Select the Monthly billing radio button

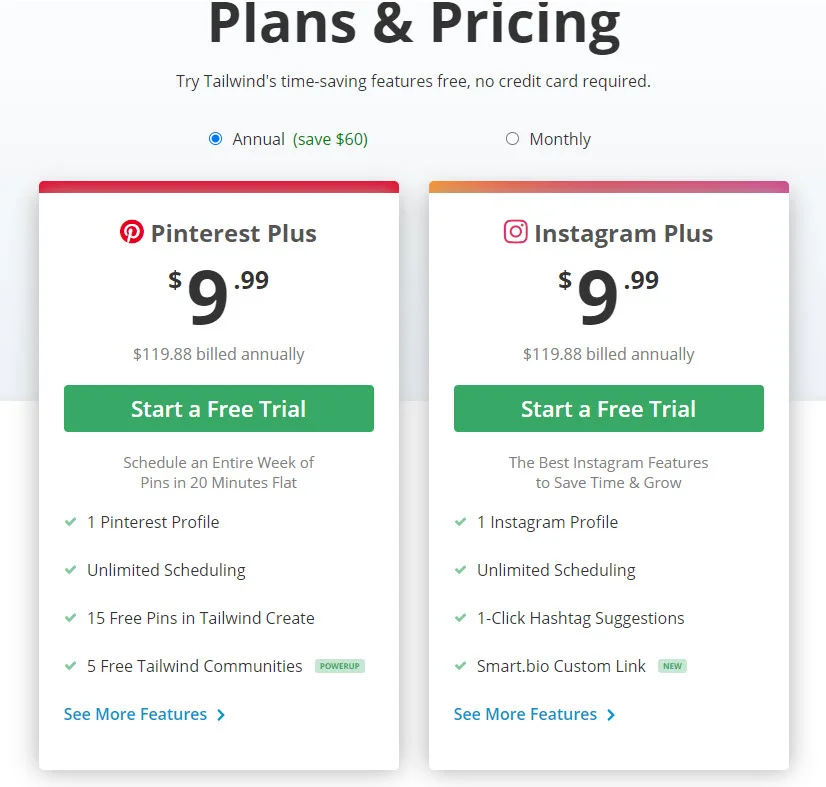click(512, 139)
